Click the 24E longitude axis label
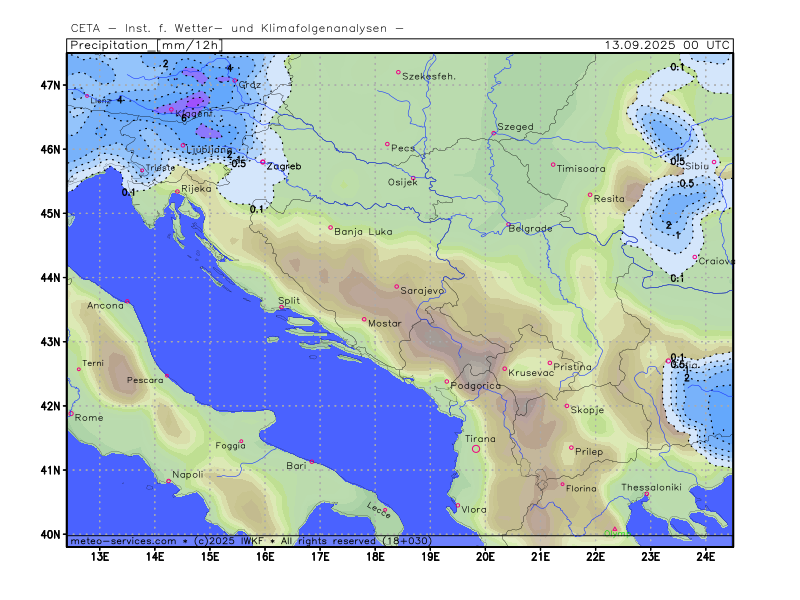 pyautogui.click(x=706, y=557)
